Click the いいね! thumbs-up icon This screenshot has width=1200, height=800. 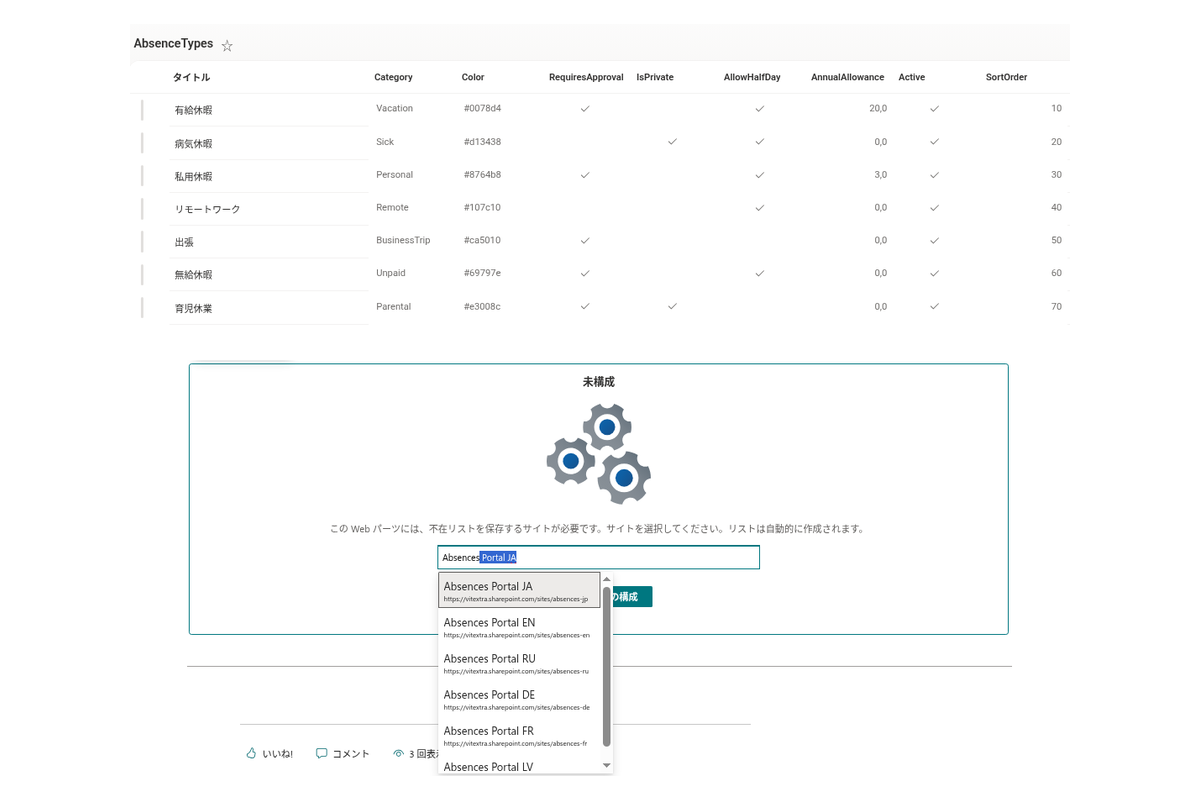tap(251, 753)
